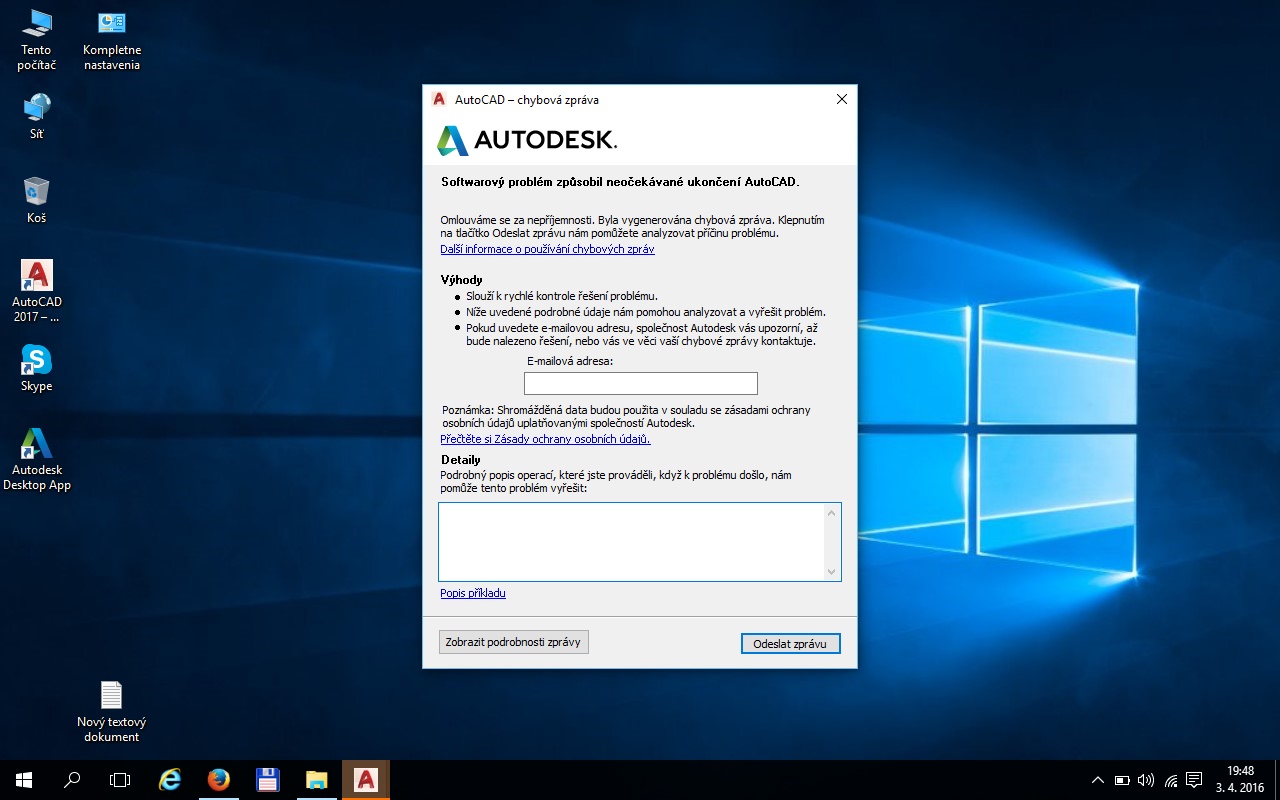Image resolution: width=1280 pixels, height=800 pixels.
Task: Open the Windows Start menu
Action: (24, 780)
